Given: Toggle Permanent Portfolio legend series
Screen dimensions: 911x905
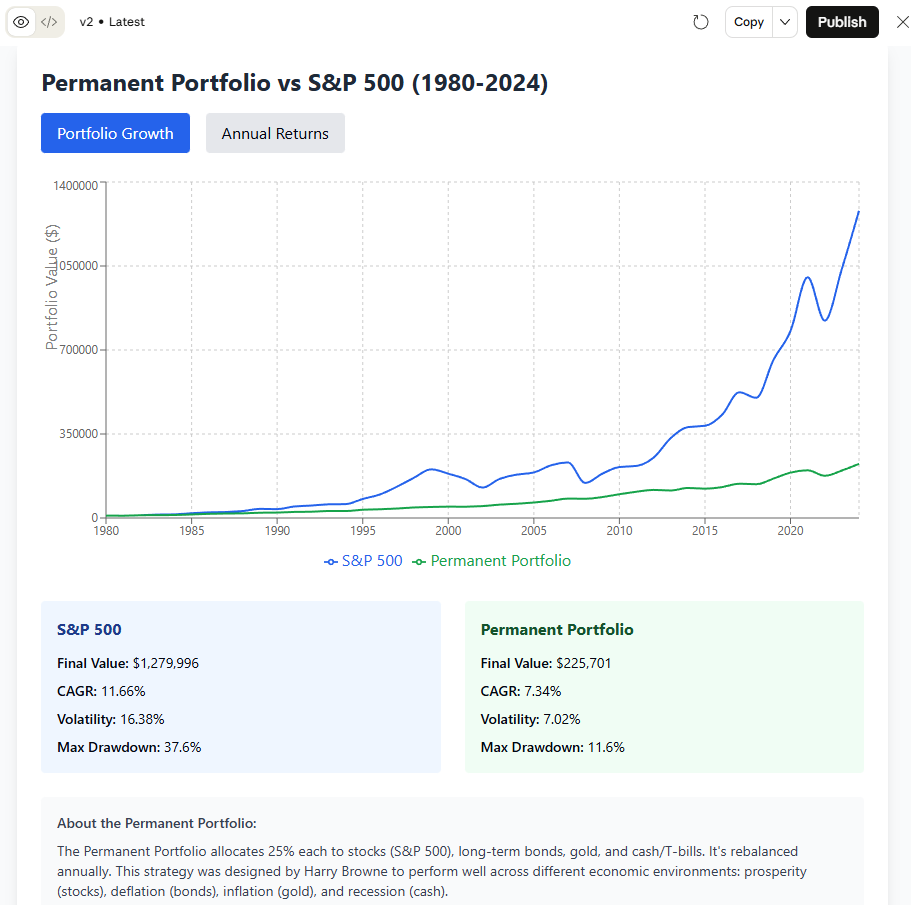Looking at the screenshot, I should pos(500,561).
